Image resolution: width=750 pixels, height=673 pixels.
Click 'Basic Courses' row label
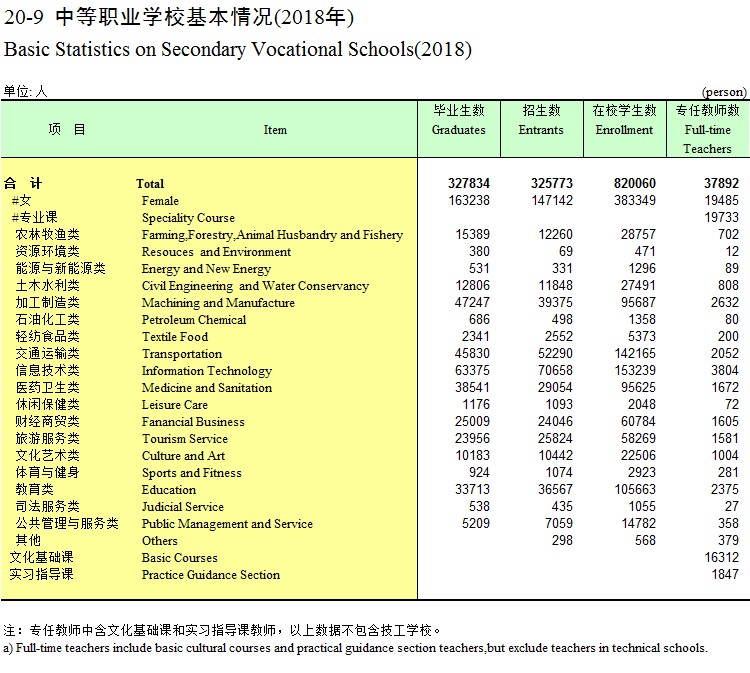pos(179,558)
